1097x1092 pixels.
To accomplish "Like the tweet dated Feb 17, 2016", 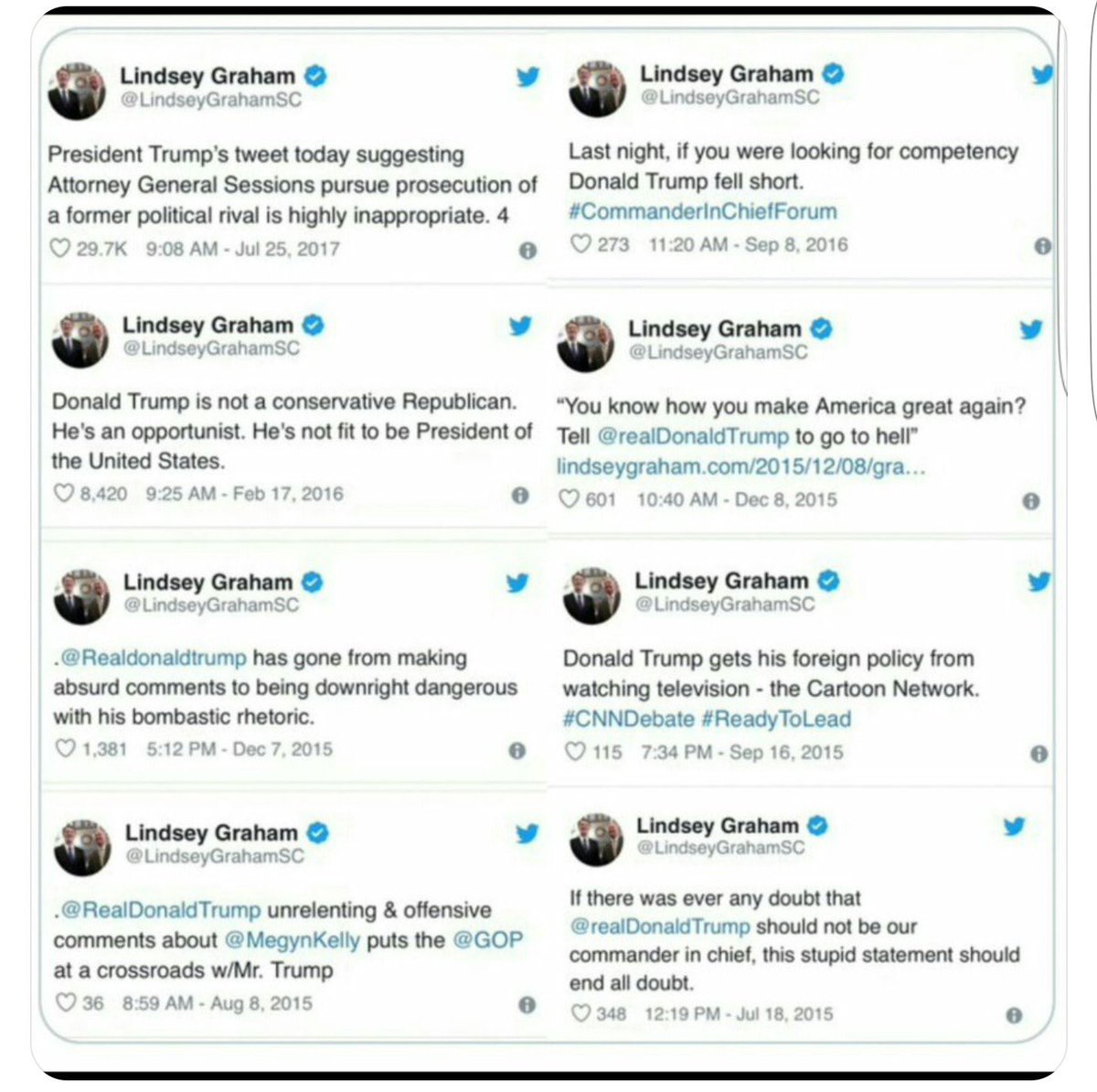I will 64,494.
